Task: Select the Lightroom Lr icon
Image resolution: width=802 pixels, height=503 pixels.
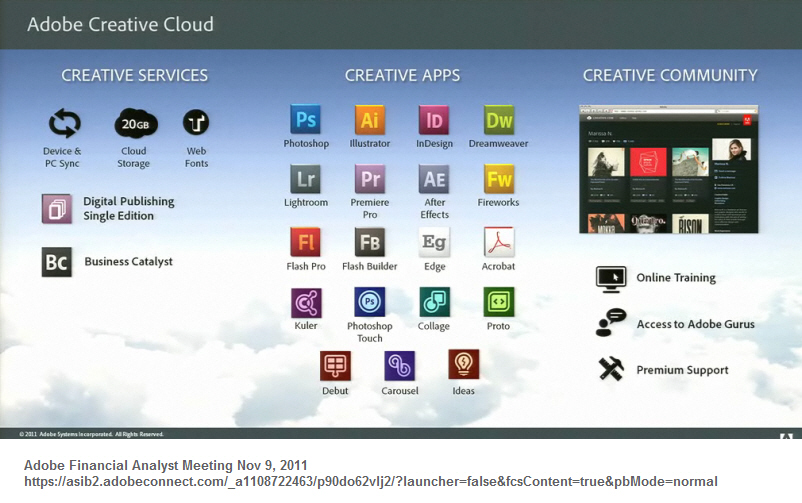Action: 305,179
